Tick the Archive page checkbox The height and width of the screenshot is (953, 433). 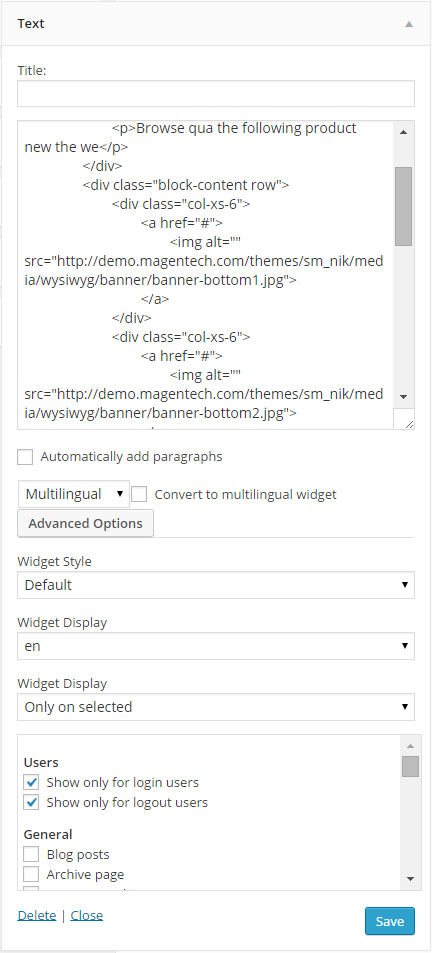pyautogui.click(x=31, y=874)
